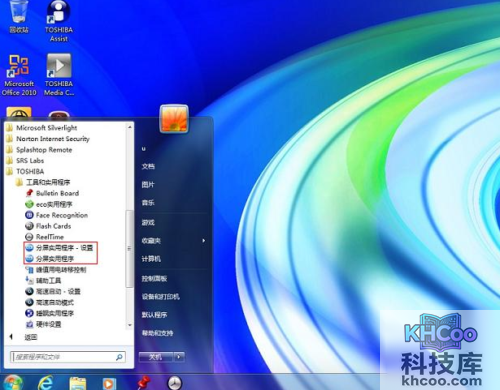
Task: Launch Flash Cards from the start menu
Action: point(48,226)
